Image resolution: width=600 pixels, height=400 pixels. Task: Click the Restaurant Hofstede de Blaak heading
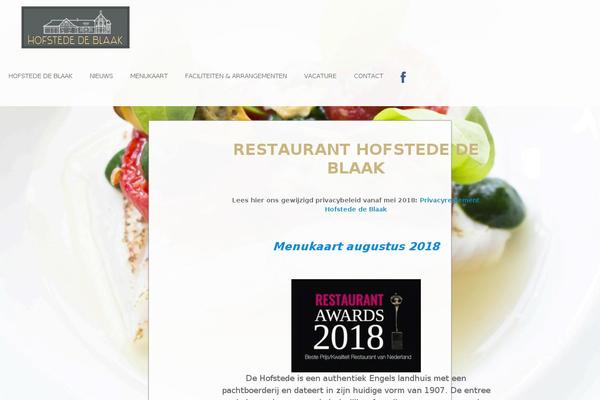pos(356,158)
